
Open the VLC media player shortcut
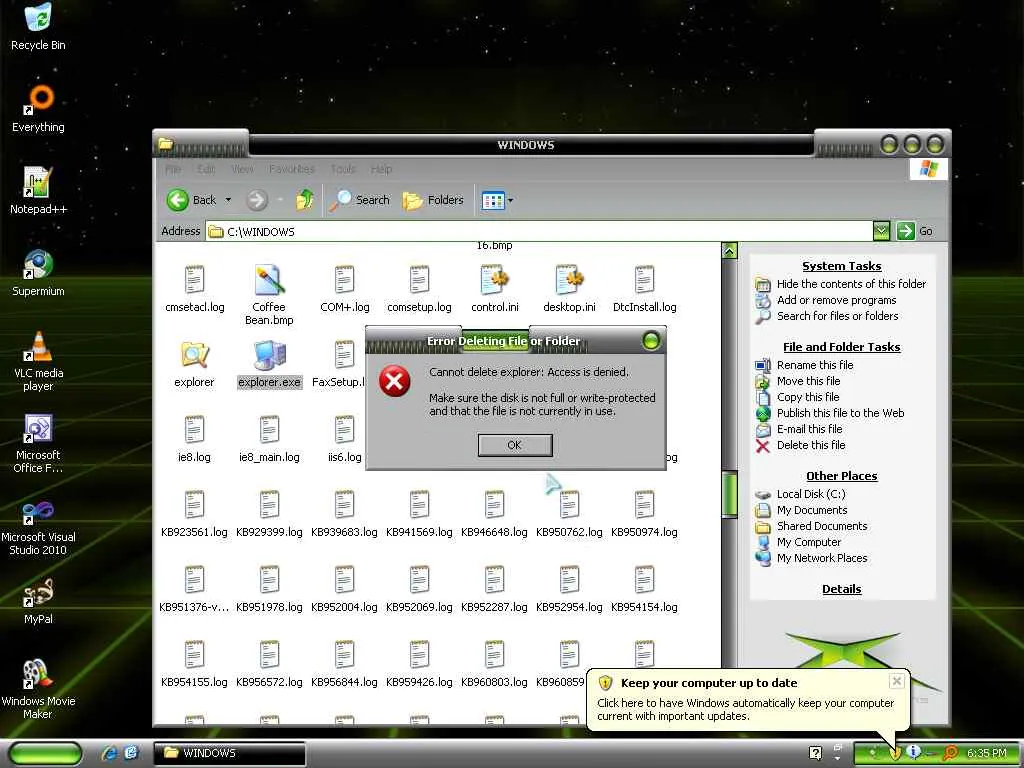[x=38, y=361]
